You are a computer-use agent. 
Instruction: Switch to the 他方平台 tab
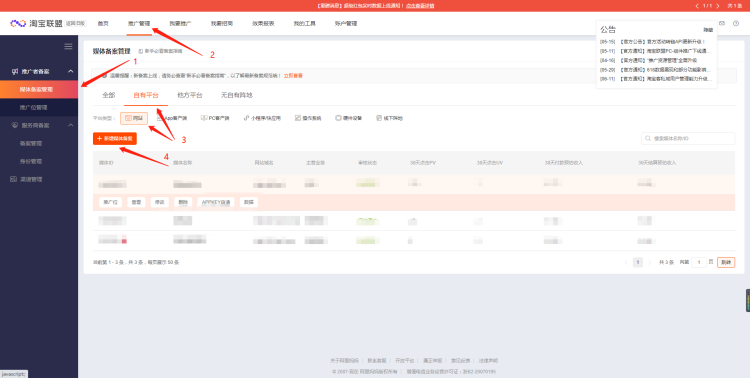pos(190,95)
